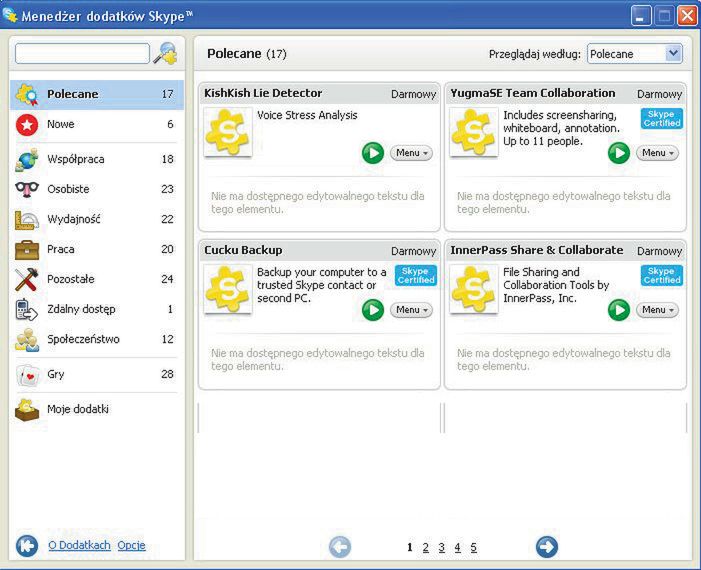Select the Gry category label
Image resolution: width=701 pixels, height=570 pixels.
(55, 374)
